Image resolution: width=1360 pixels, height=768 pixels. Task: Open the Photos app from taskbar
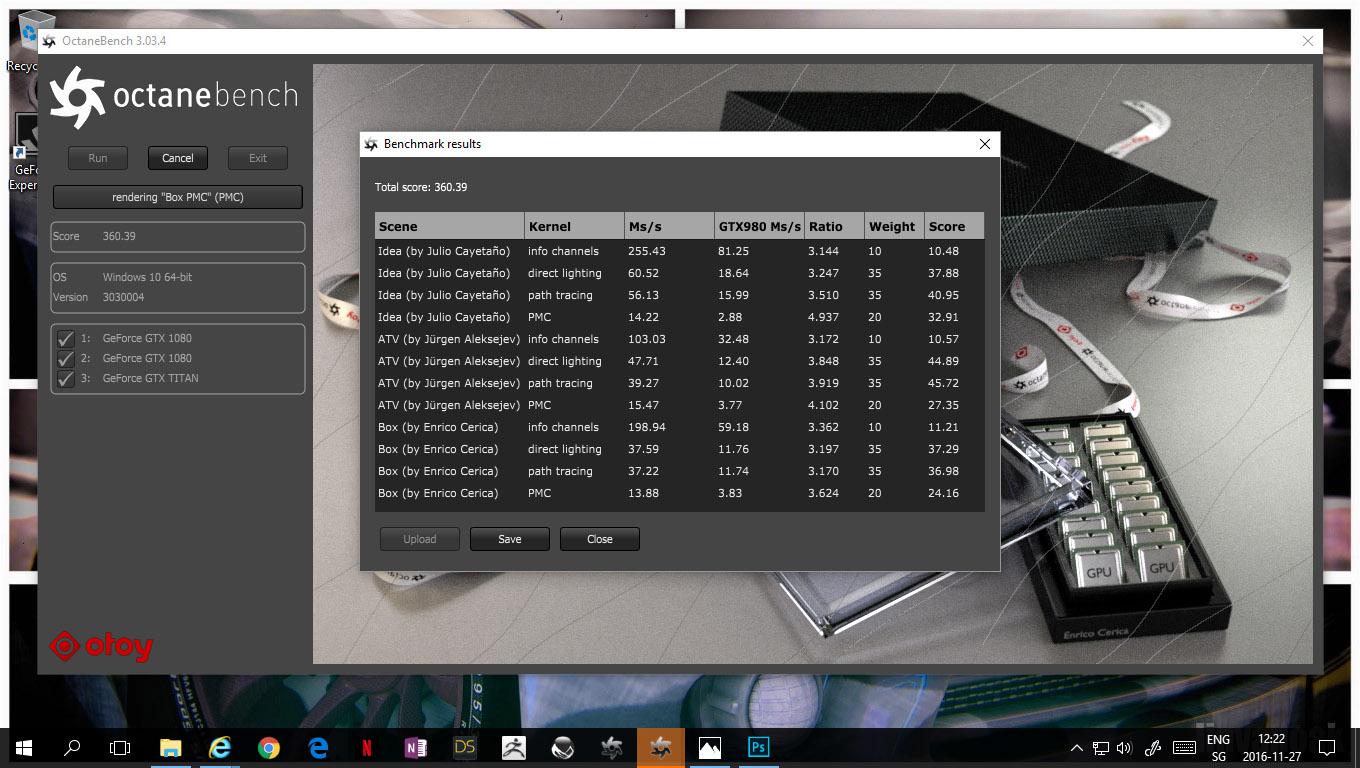pos(710,747)
